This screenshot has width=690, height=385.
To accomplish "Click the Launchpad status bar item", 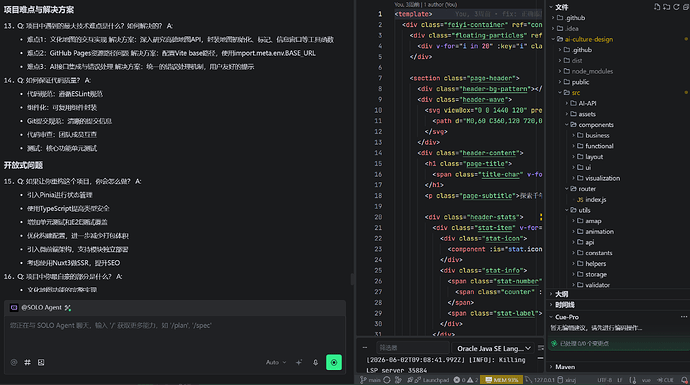I will click(x=432, y=380).
